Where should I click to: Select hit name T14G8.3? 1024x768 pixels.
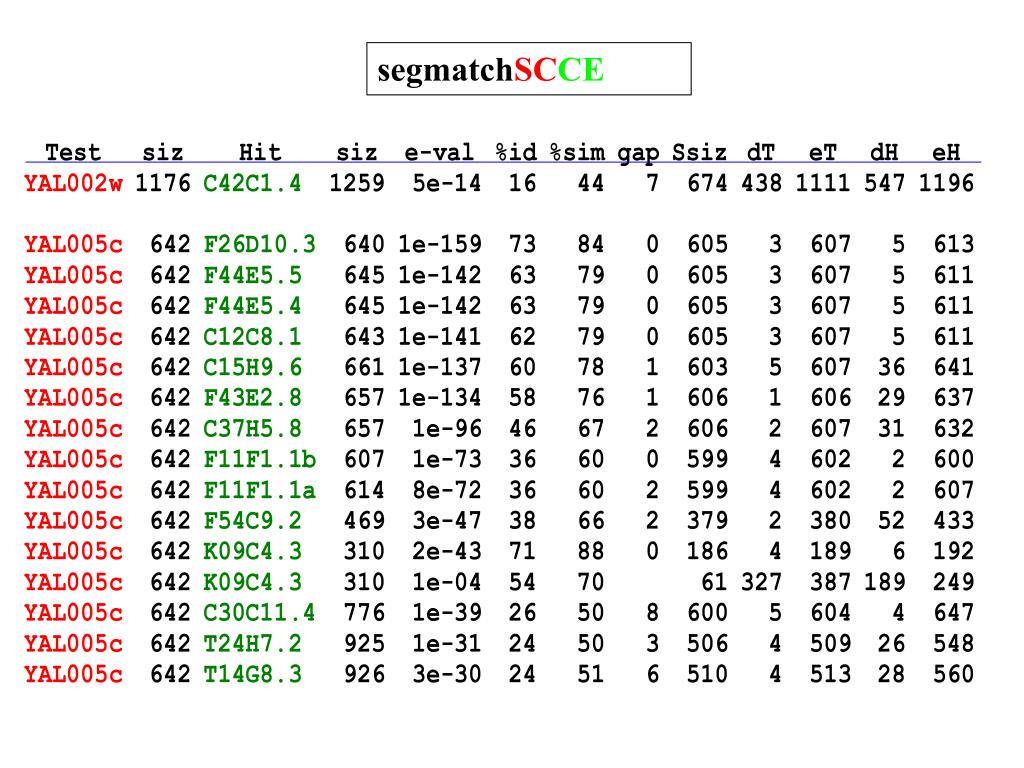(252, 674)
